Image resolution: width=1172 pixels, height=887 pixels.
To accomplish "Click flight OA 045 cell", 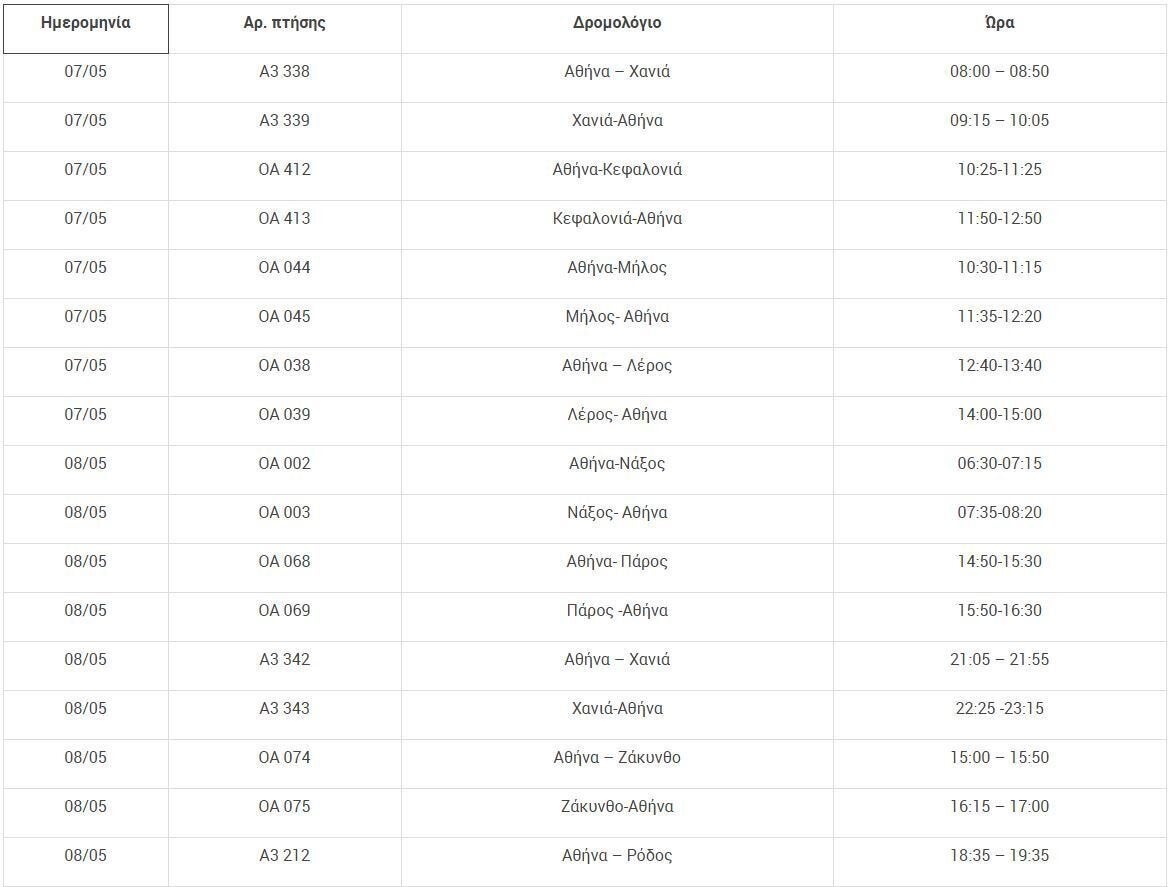I will [285, 323].
